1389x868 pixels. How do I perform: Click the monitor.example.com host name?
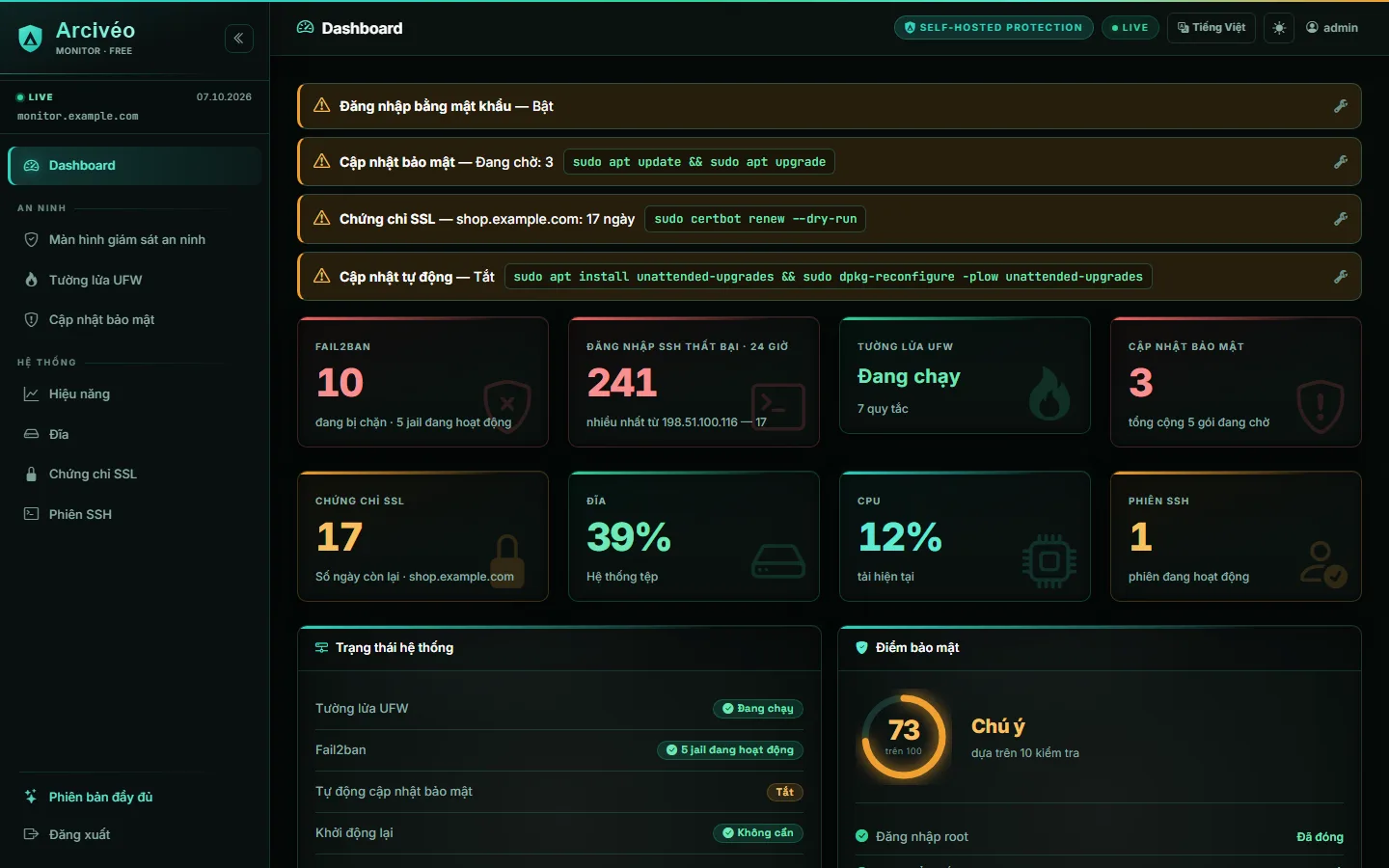78,117
